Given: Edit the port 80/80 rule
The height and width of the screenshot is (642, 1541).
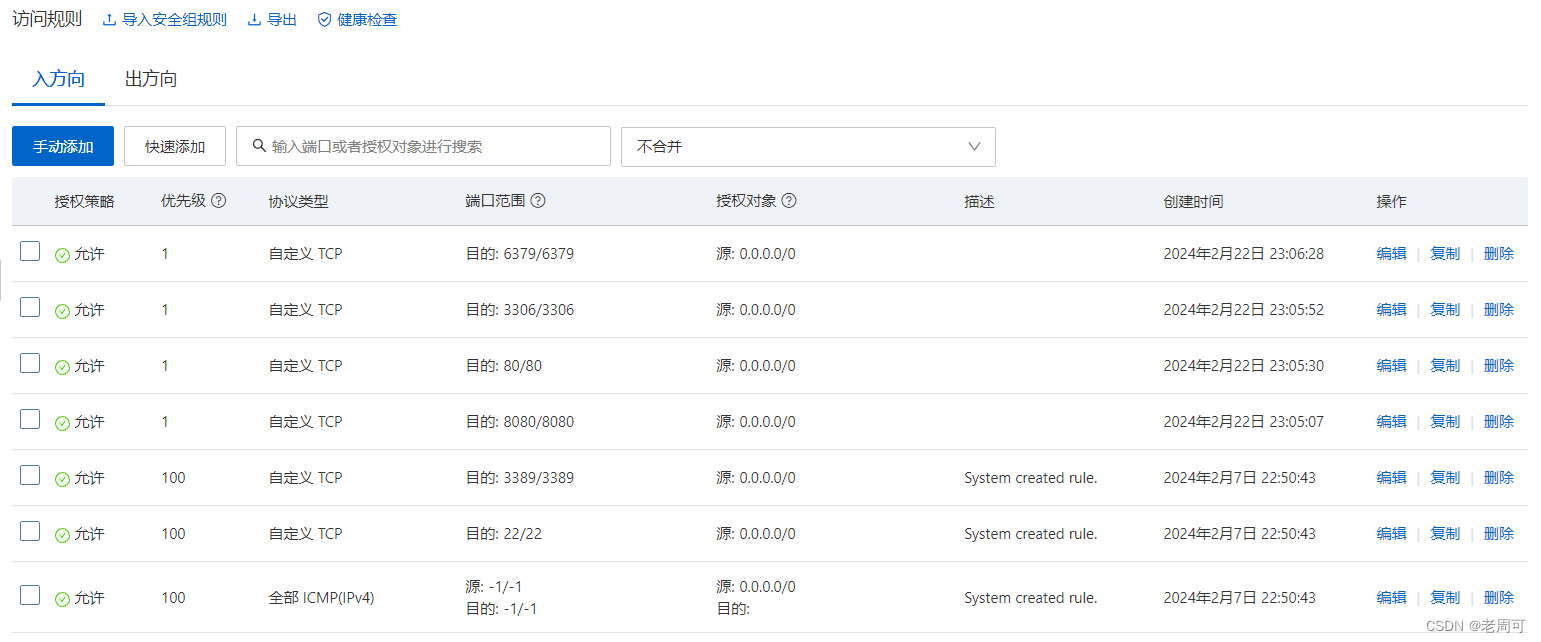Looking at the screenshot, I should [1391, 366].
